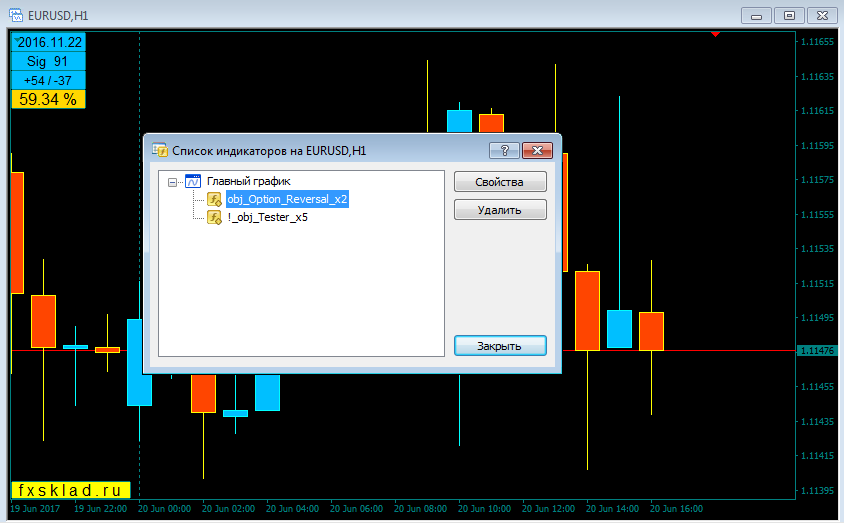The width and height of the screenshot is (844, 523).
Task: Close the dialog with Закрыть button
Action: point(500,345)
